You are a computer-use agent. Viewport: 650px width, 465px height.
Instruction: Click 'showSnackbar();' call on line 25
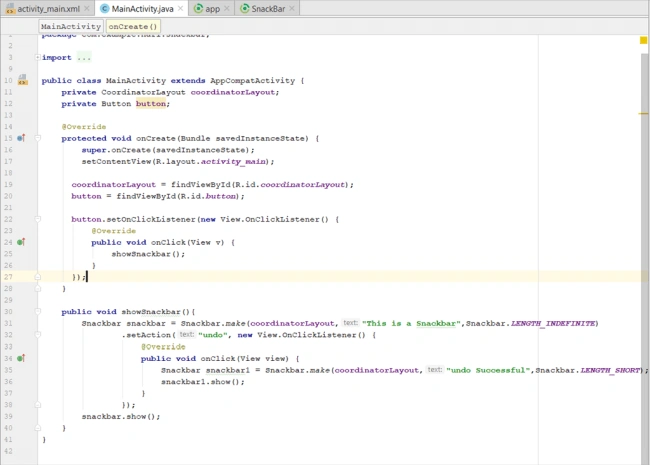(148, 254)
